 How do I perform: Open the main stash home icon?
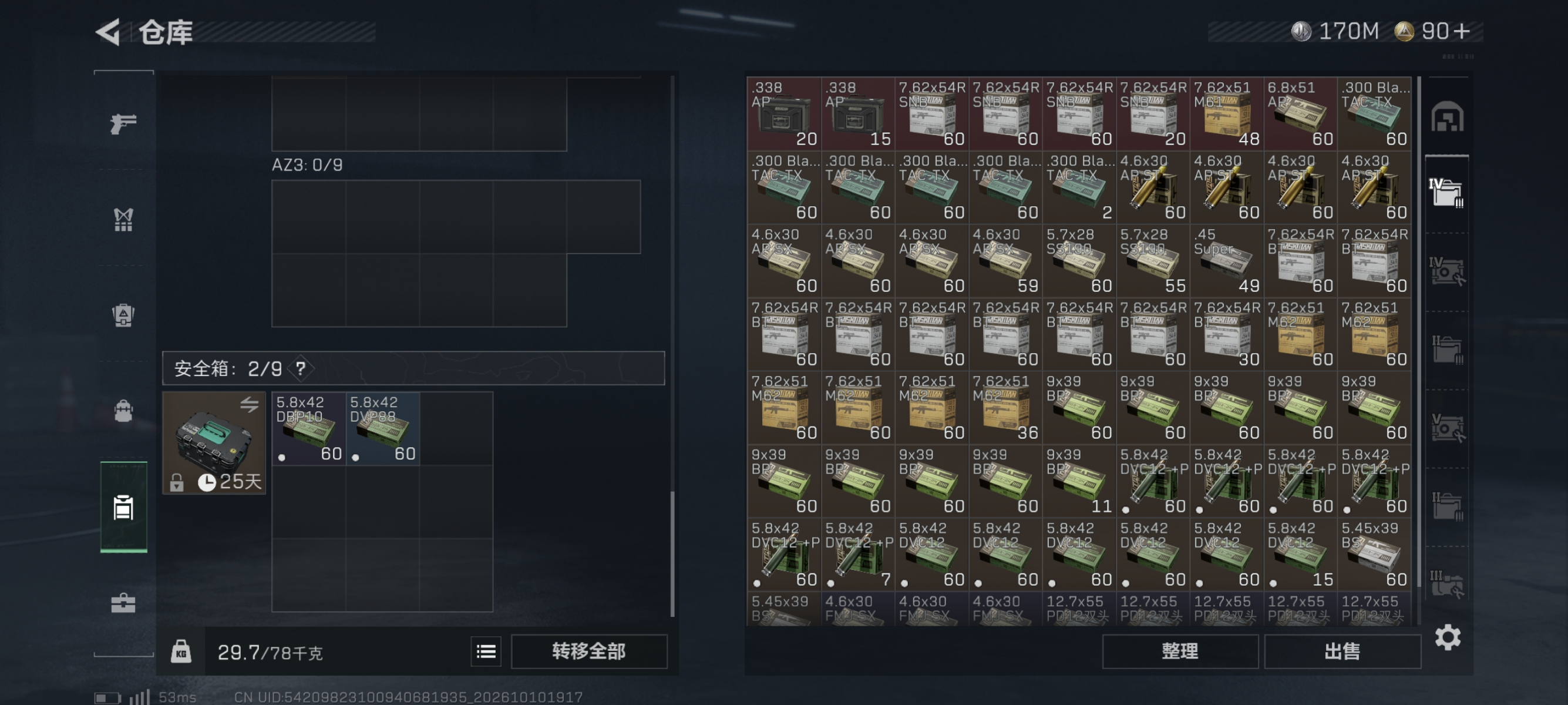pos(1447,117)
